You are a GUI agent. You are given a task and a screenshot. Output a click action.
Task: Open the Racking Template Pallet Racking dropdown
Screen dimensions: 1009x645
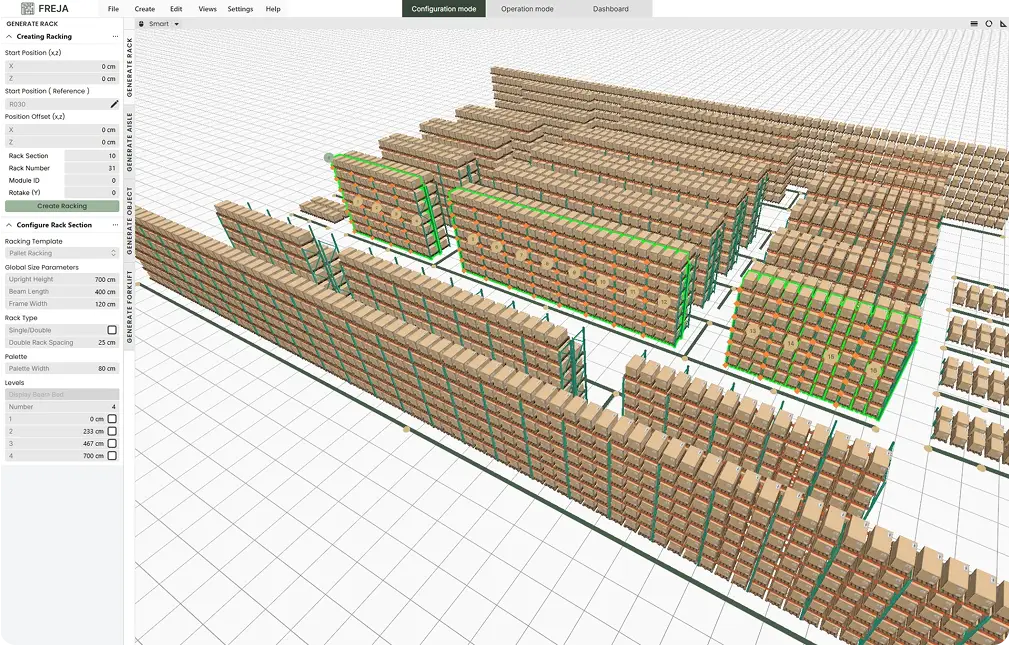coord(61,254)
